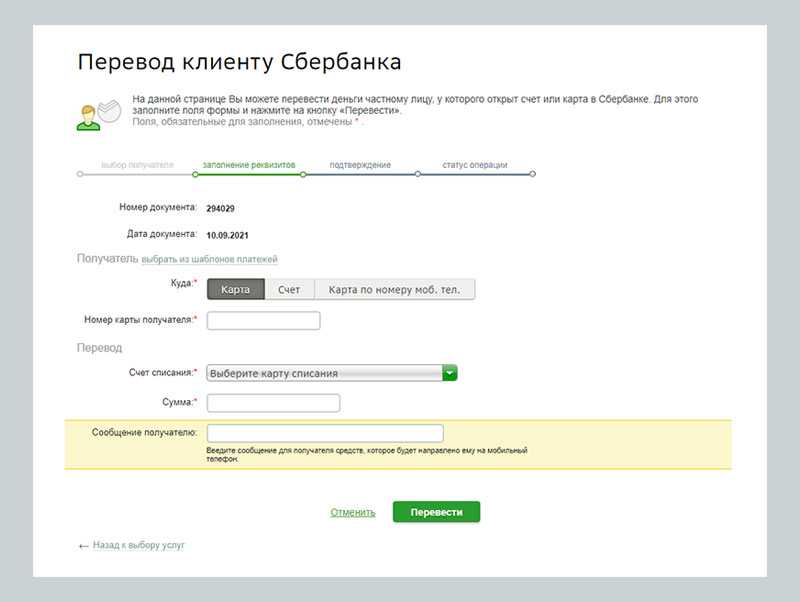Screen dimensions: 800x602
Task: Click the Куда label
Action: pyautogui.click(x=183, y=283)
